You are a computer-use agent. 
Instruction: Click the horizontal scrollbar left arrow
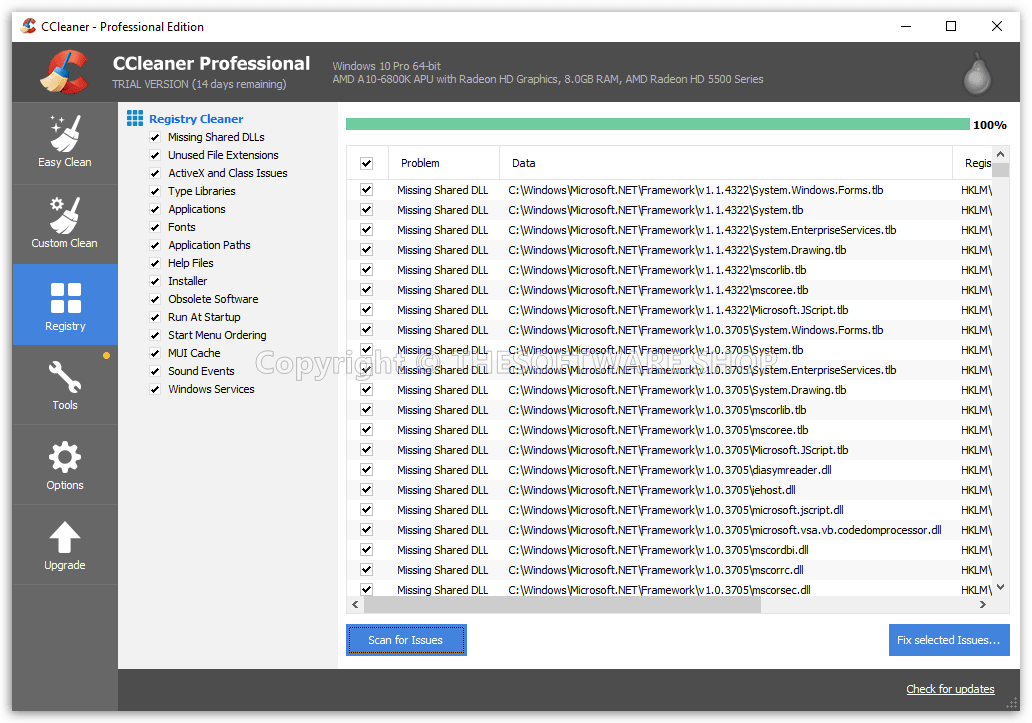[x=355, y=605]
